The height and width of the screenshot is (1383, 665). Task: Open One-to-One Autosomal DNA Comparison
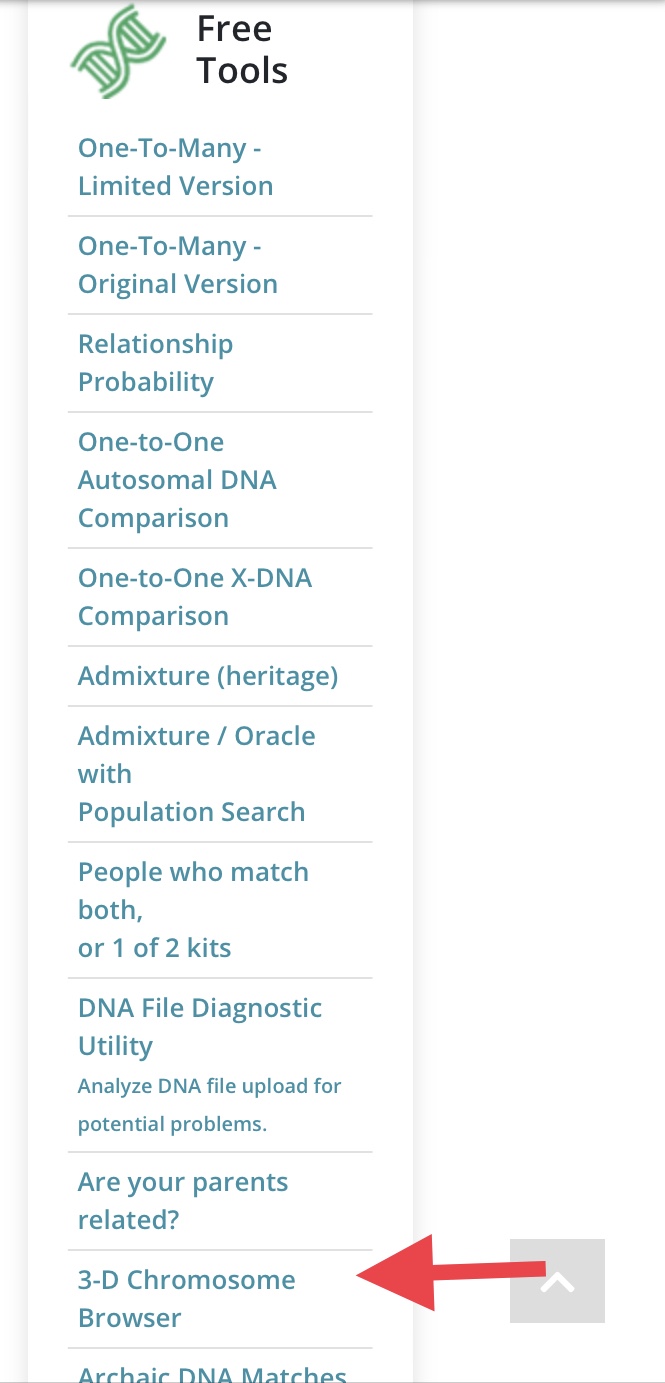(x=176, y=479)
